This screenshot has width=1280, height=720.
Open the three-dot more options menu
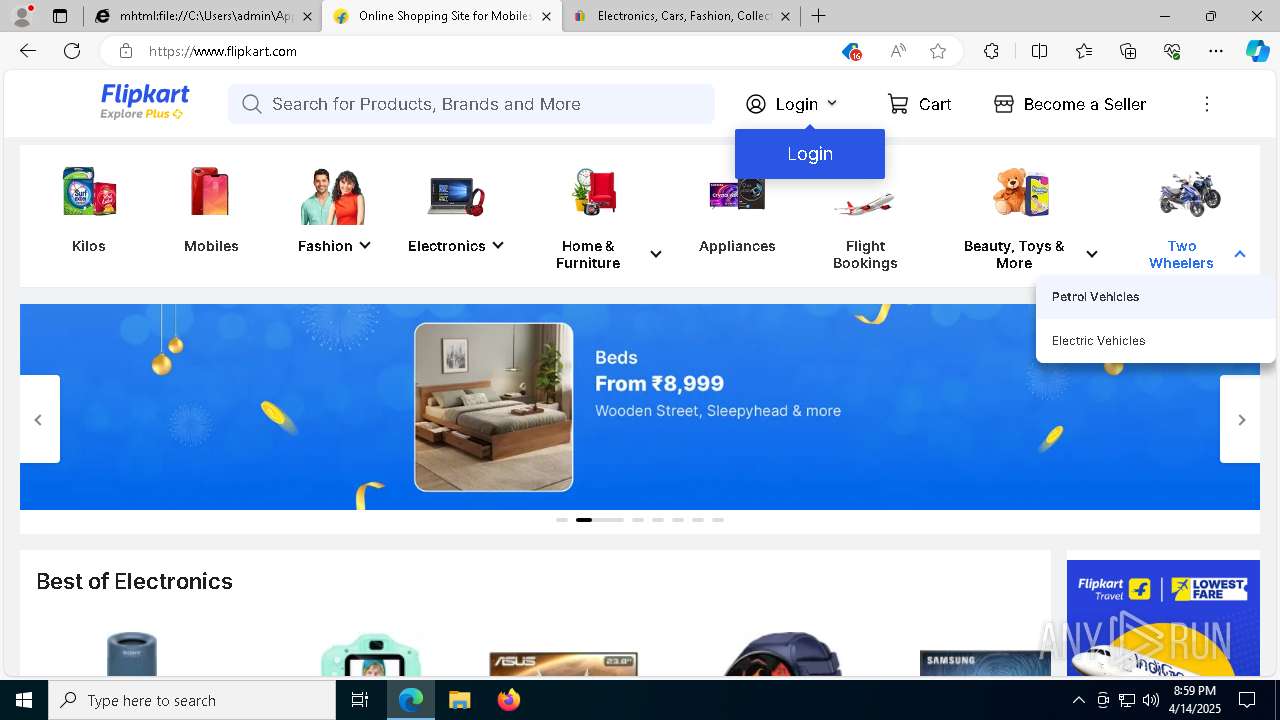pyautogui.click(x=1207, y=104)
